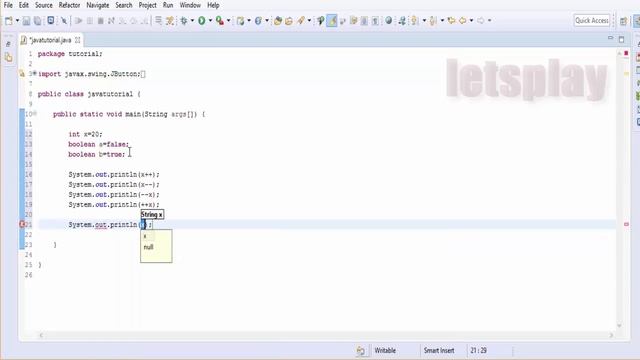This screenshot has width=640, height=360.
Task: Click the Debug bug icon
Action: pos(184,21)
